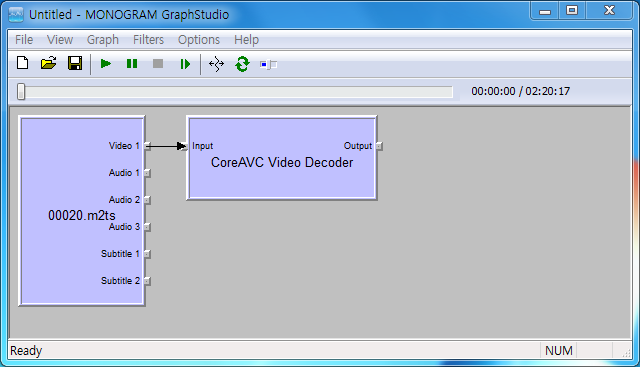This screenshot has width=640, height=367.
Task: Select the CoreAVC Video Decoder filter
Action: (282, 158)
